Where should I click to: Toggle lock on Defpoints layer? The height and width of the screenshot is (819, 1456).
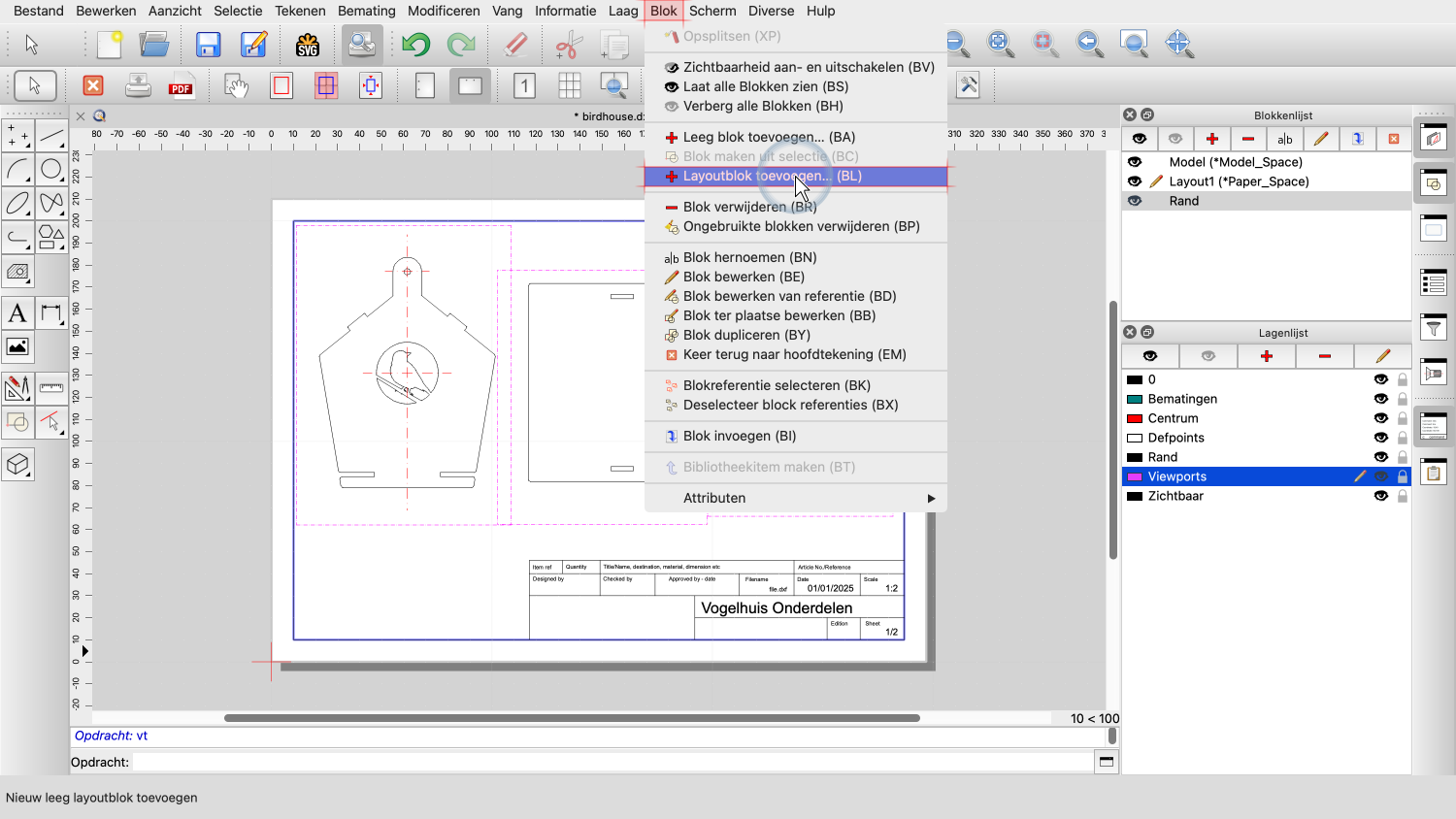click(x=1402, y=438)
